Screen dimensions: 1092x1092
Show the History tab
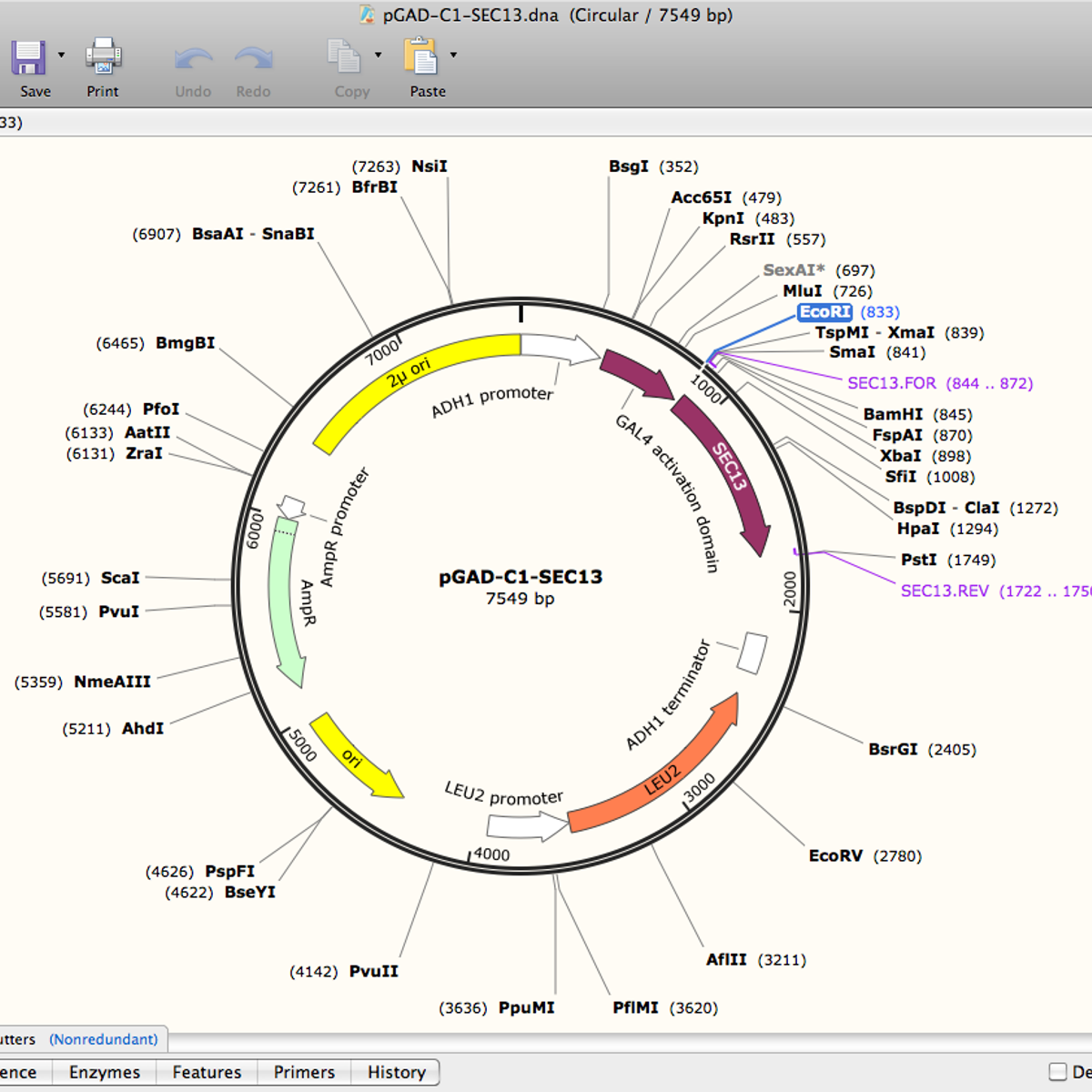[x=396, y=1072]
